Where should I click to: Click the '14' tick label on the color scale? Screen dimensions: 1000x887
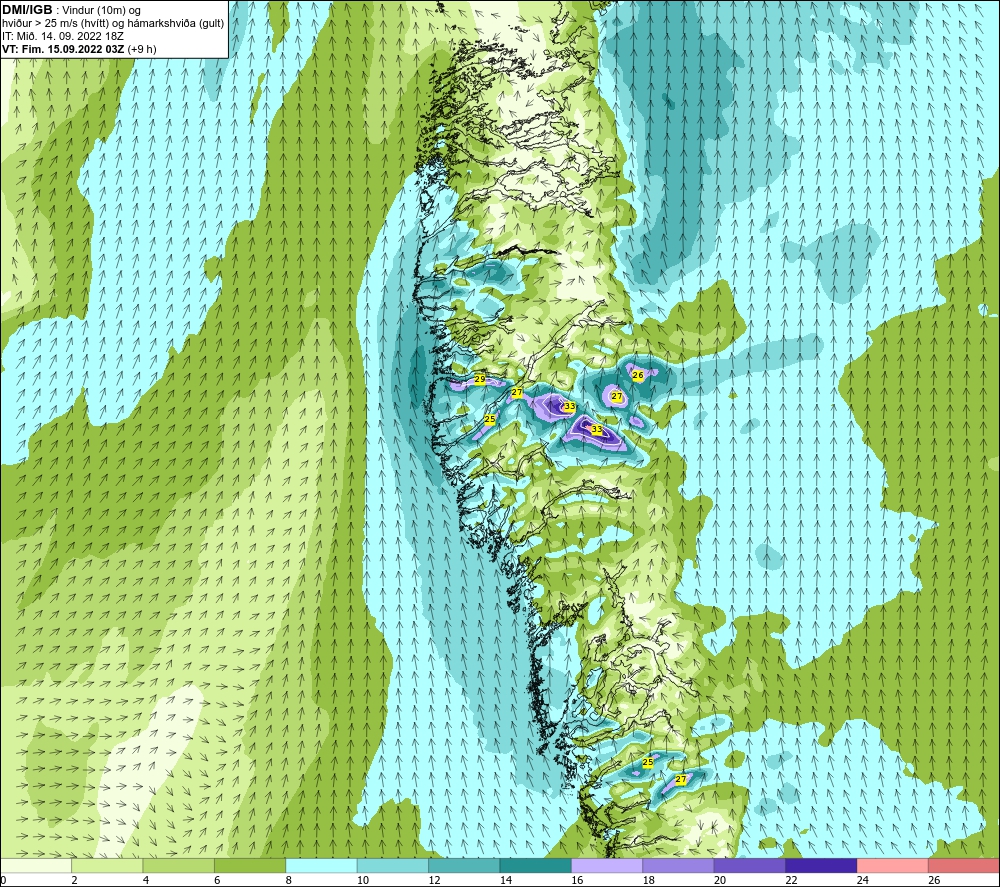click(506, 880)
